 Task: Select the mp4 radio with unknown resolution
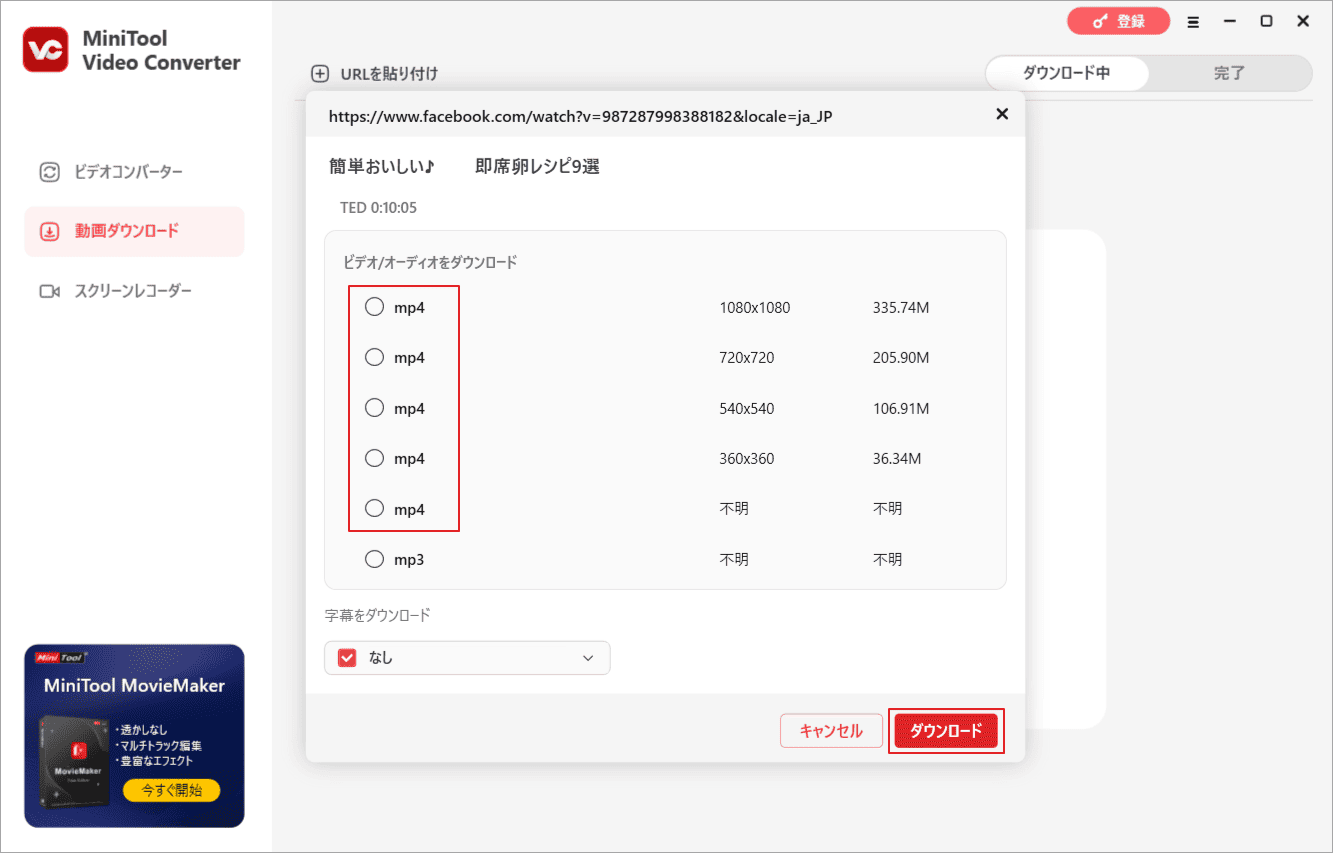coord(374,509)
